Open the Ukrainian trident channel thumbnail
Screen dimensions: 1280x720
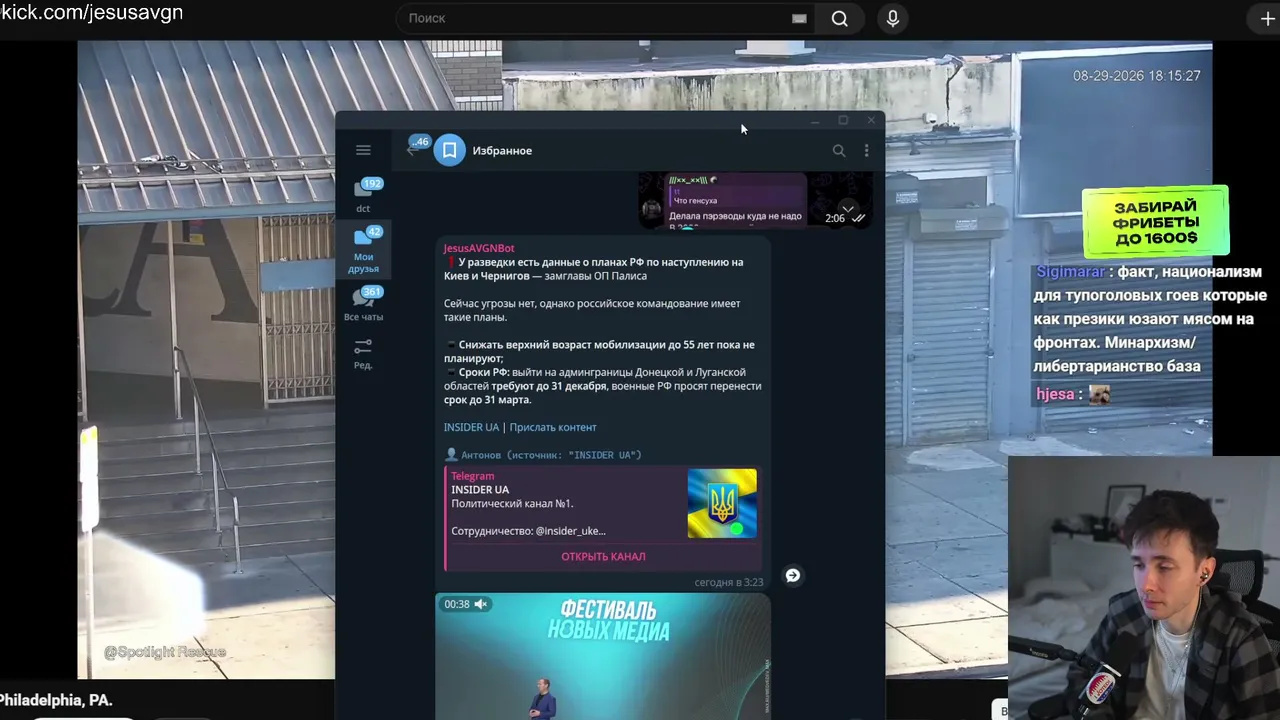tap(722, 503)
